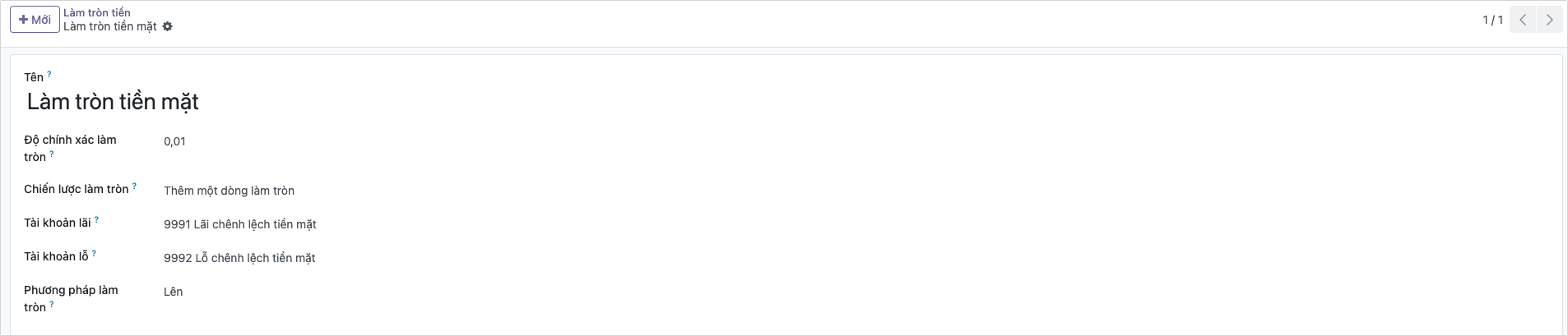Click the 1 / 1 pager counter
The height and width of the screenshot is (336, 1568).
click(1492, 20)
